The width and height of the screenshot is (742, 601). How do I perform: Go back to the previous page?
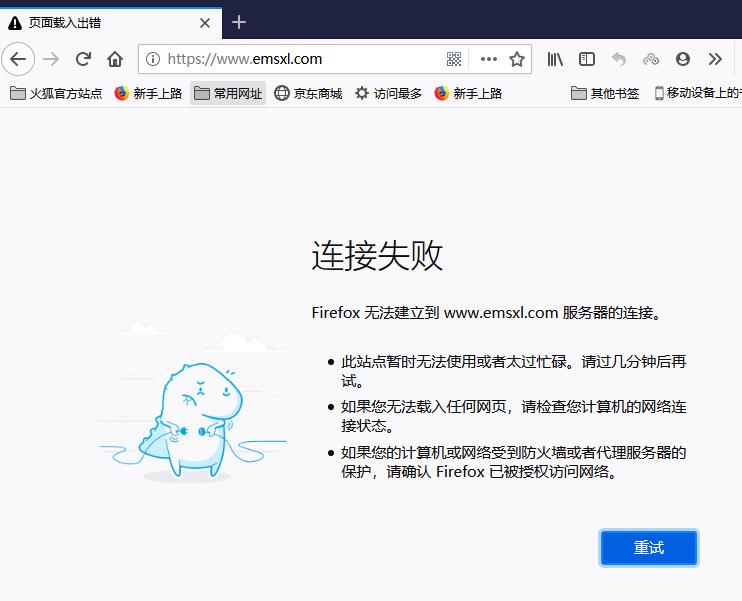pyautogui.click(x=18, y=59)
